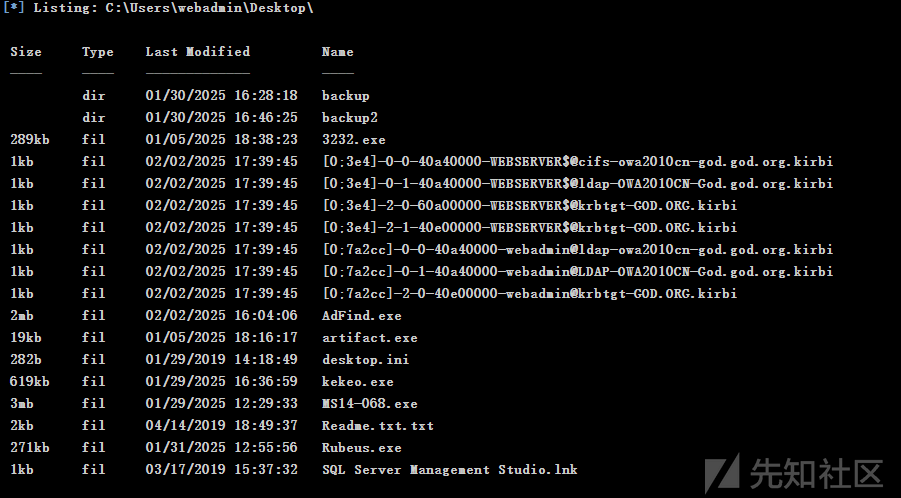Click the AdFind.exe file name
901x498 pixels.
[361, 315]
